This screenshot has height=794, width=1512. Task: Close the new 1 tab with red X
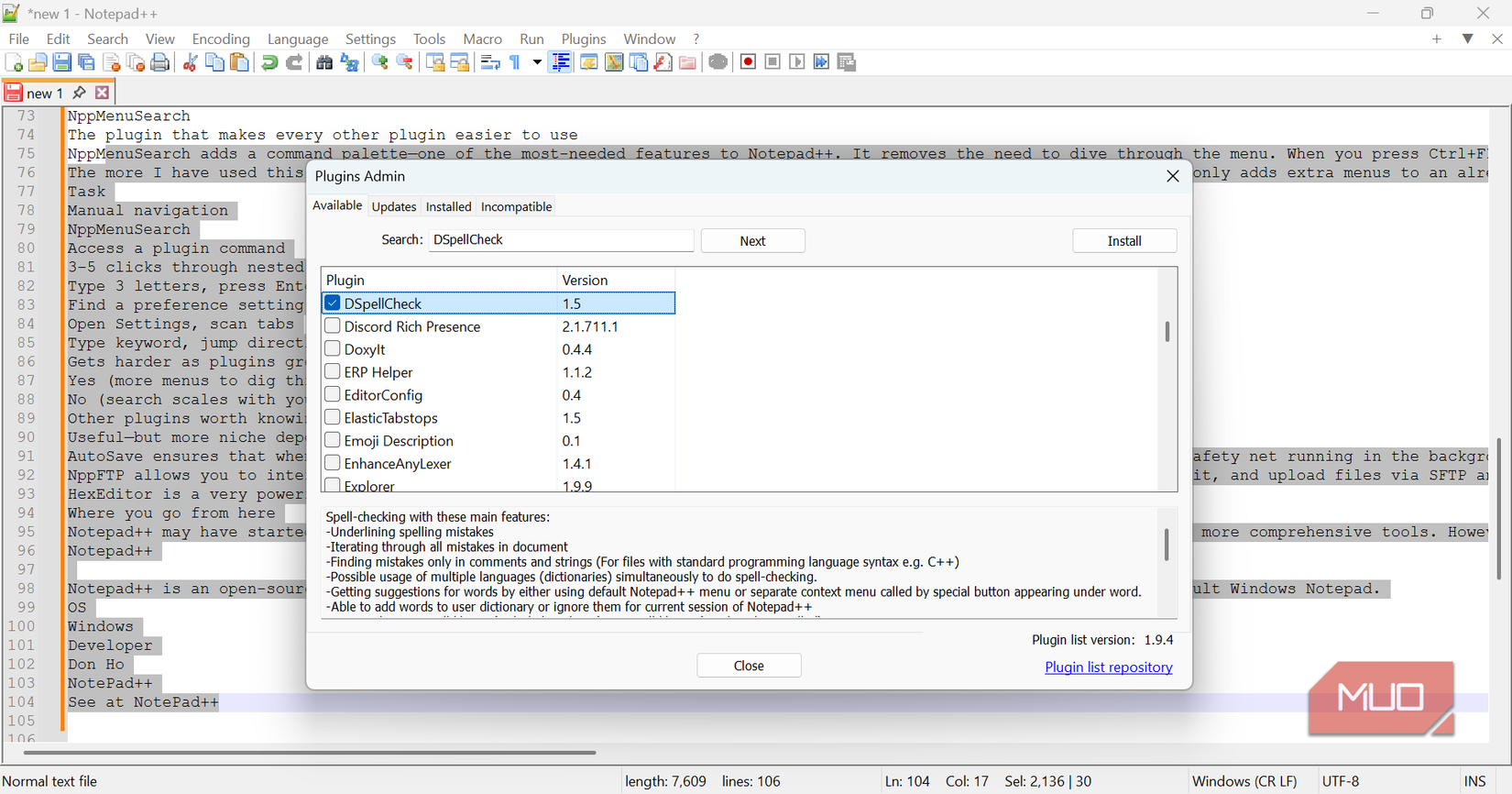coord(103,93)
